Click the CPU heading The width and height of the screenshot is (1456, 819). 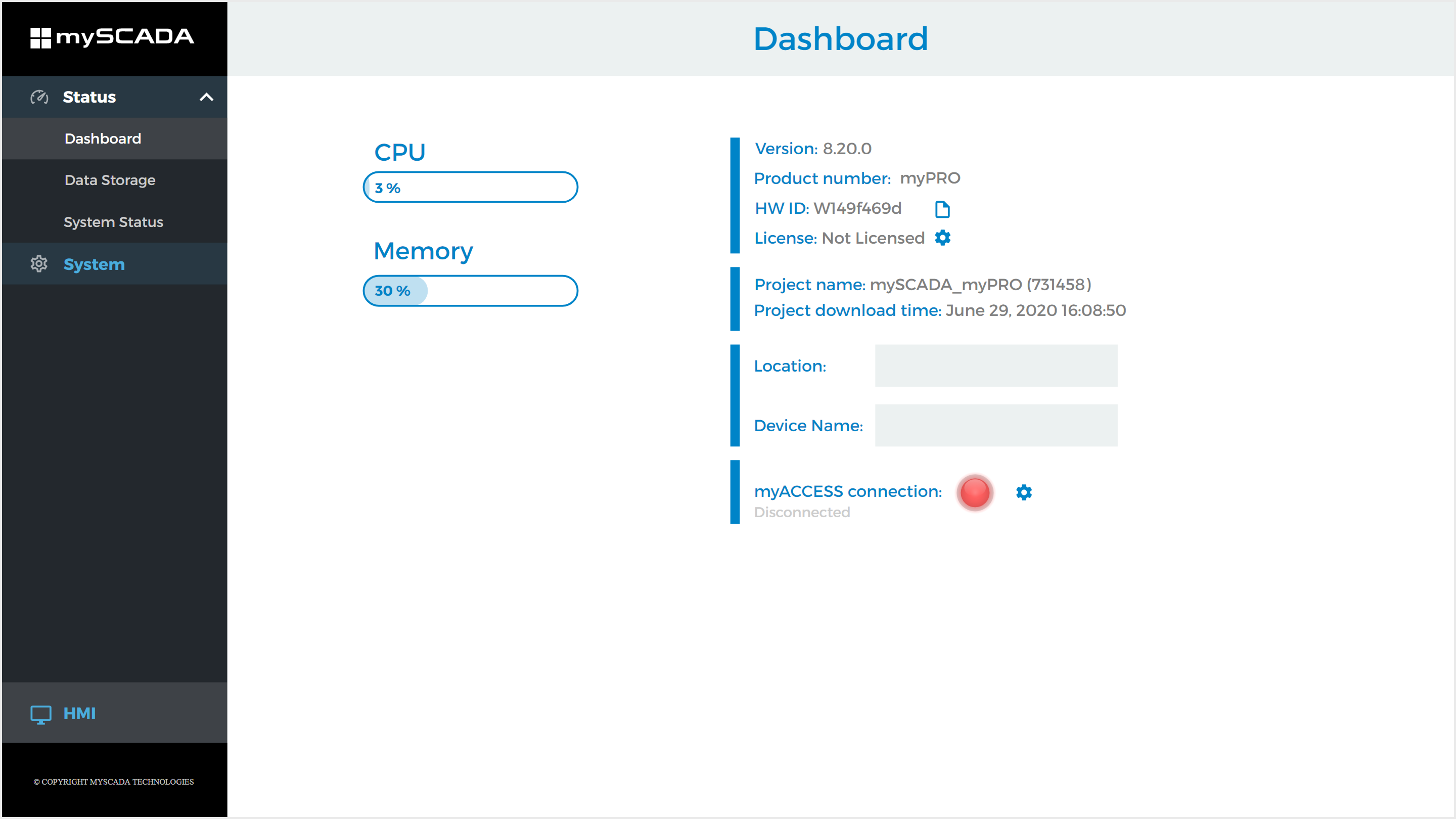tap(399, 152)
